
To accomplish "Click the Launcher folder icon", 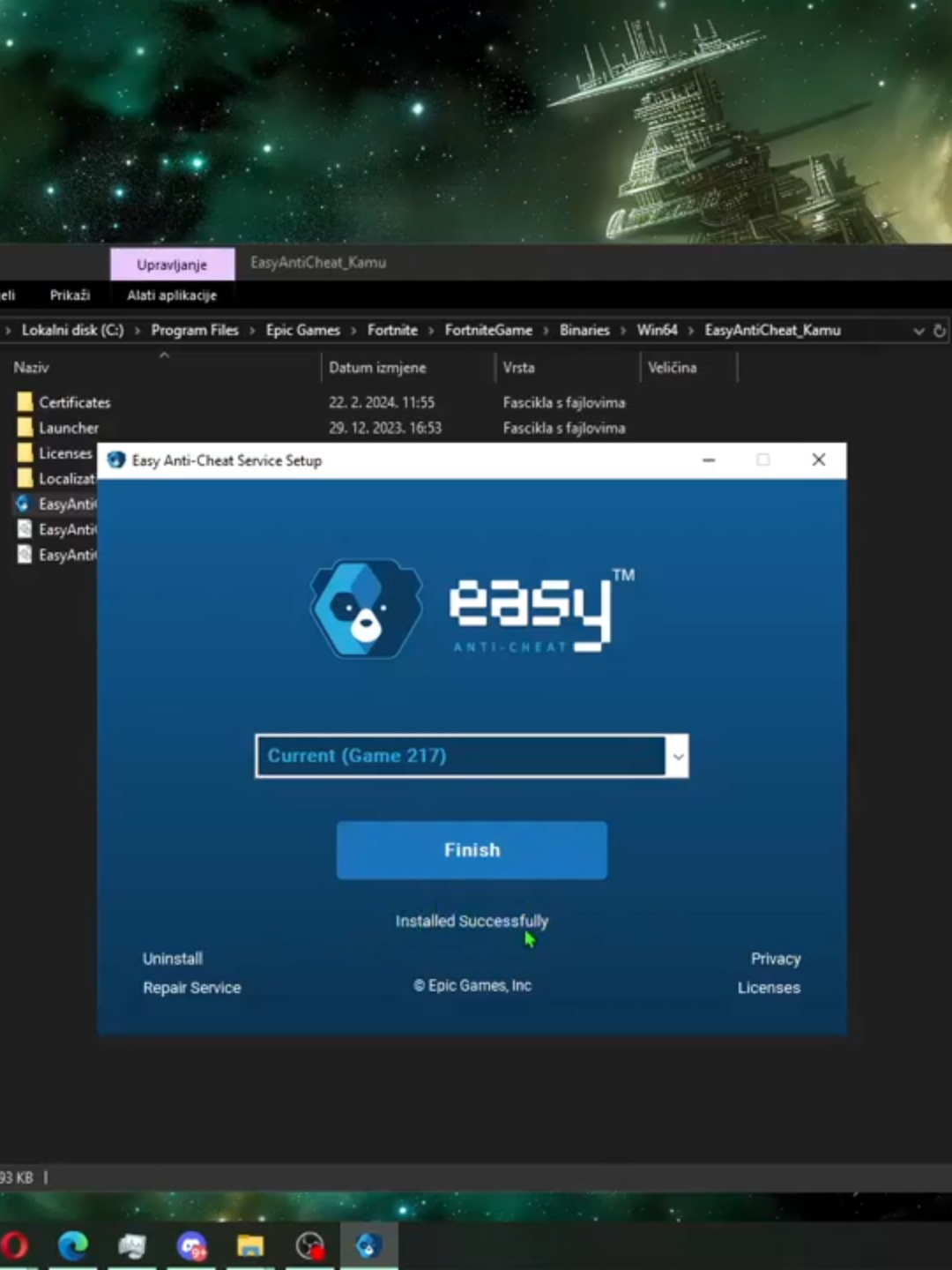I will pos(25,428).
